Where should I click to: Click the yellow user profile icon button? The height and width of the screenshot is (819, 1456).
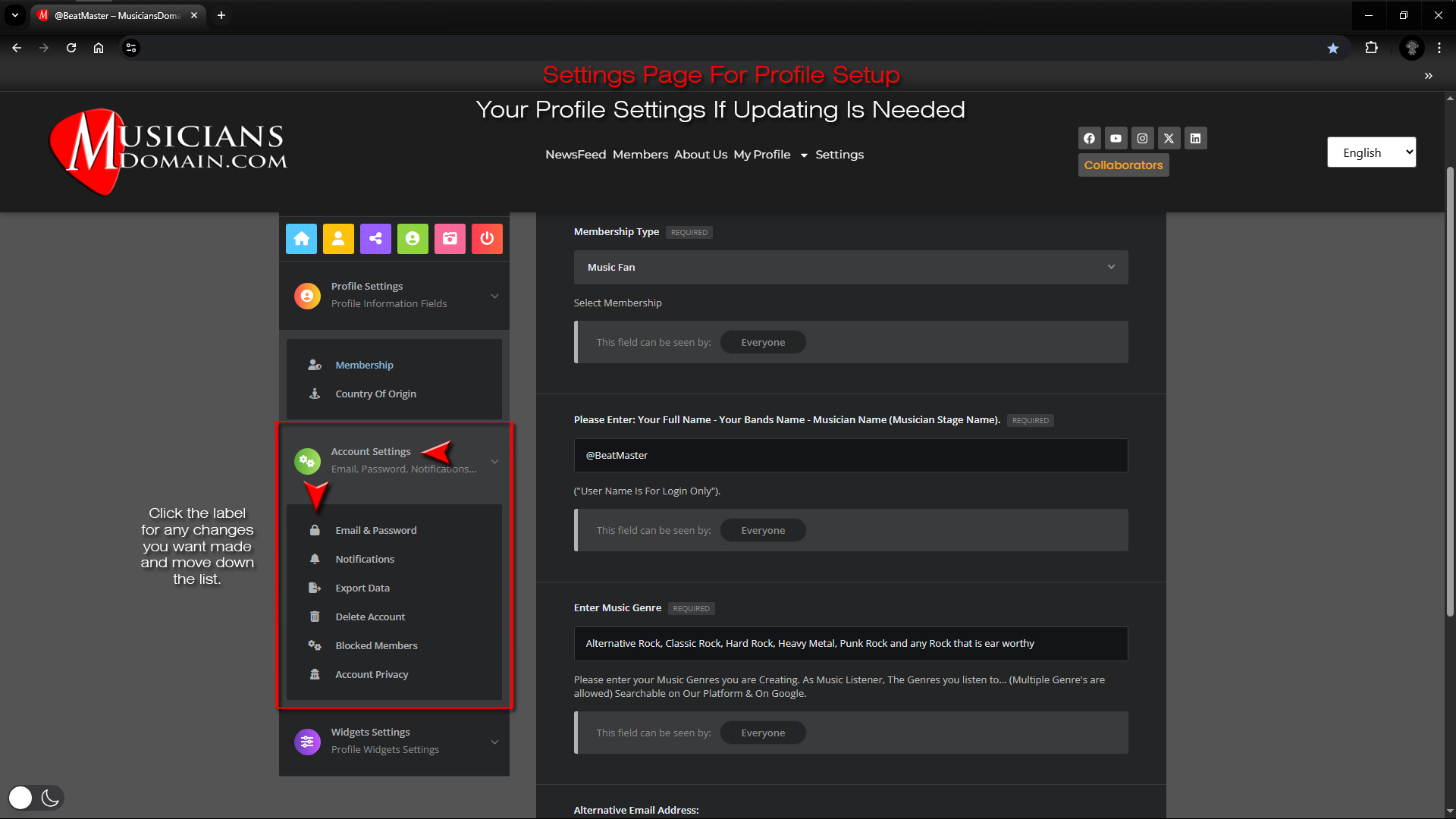pyautogui.click(x=338, y=239)
